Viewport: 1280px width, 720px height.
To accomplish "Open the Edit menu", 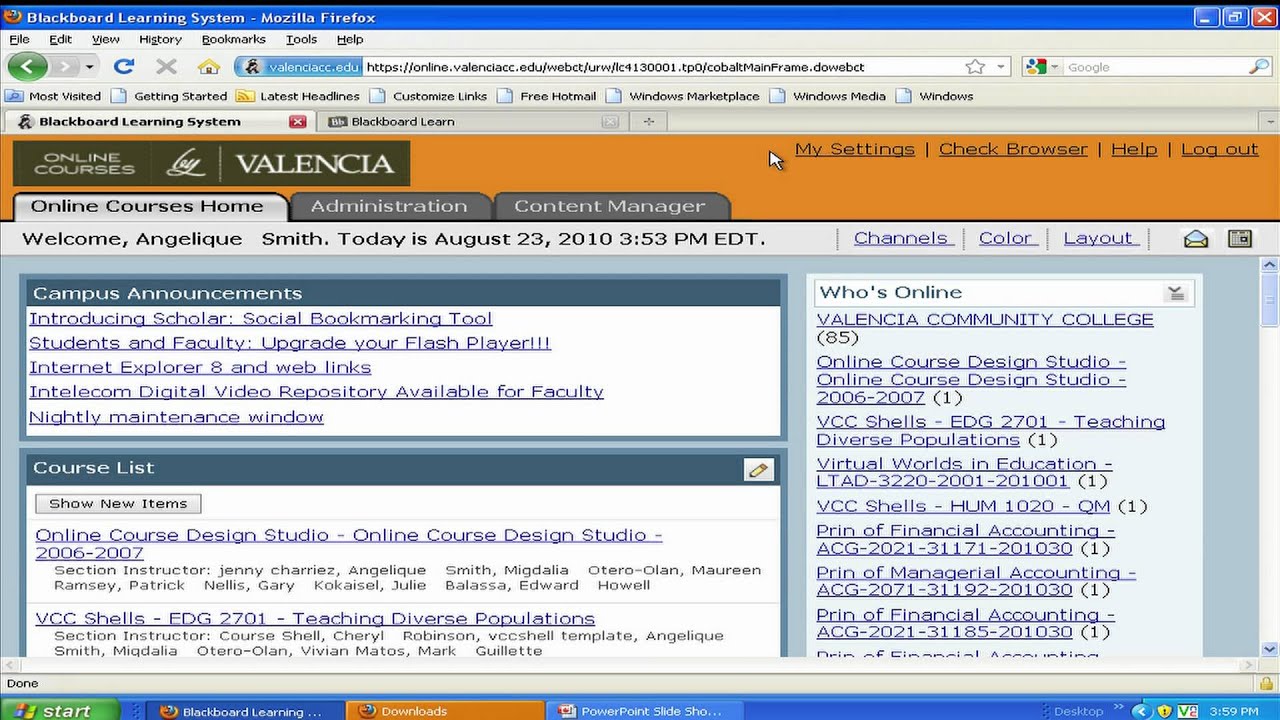I will click(61, 39).
